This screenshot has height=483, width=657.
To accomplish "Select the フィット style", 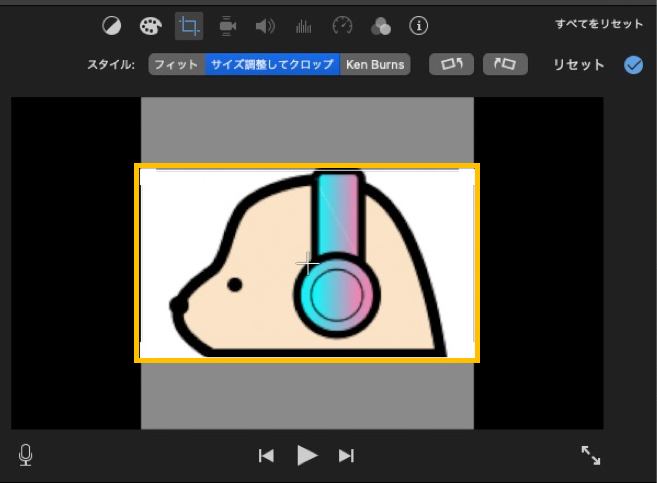I will point(176,65).
